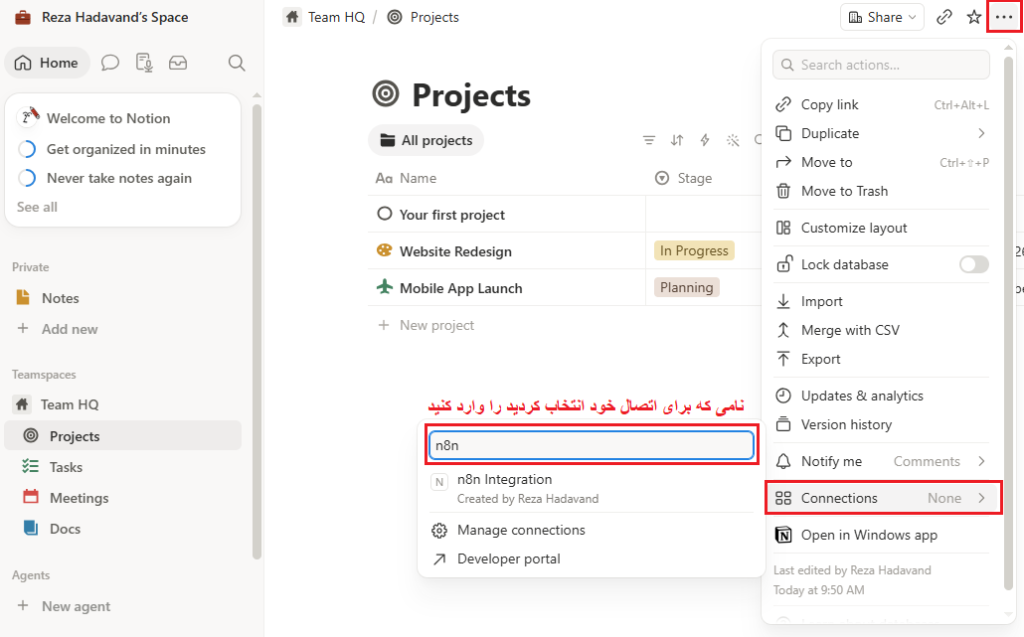Viewport: 1024px width, 637px height.
Task: Open Version history
Action: [882, 425]
